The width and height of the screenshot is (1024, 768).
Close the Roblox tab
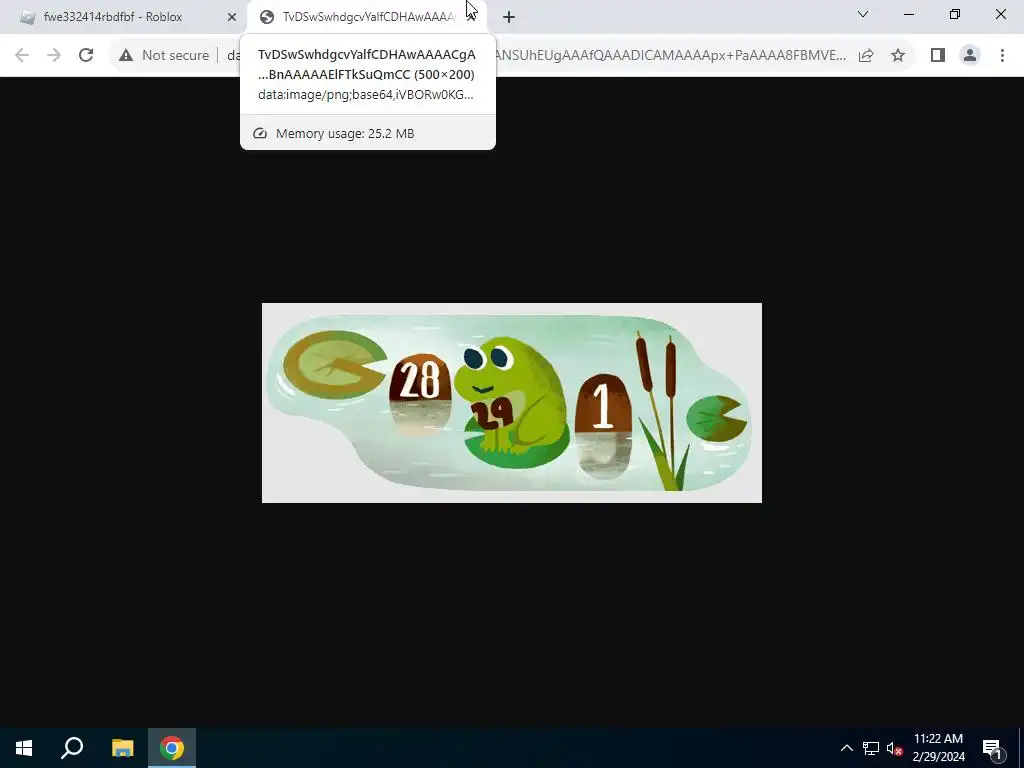click(232, 17)
